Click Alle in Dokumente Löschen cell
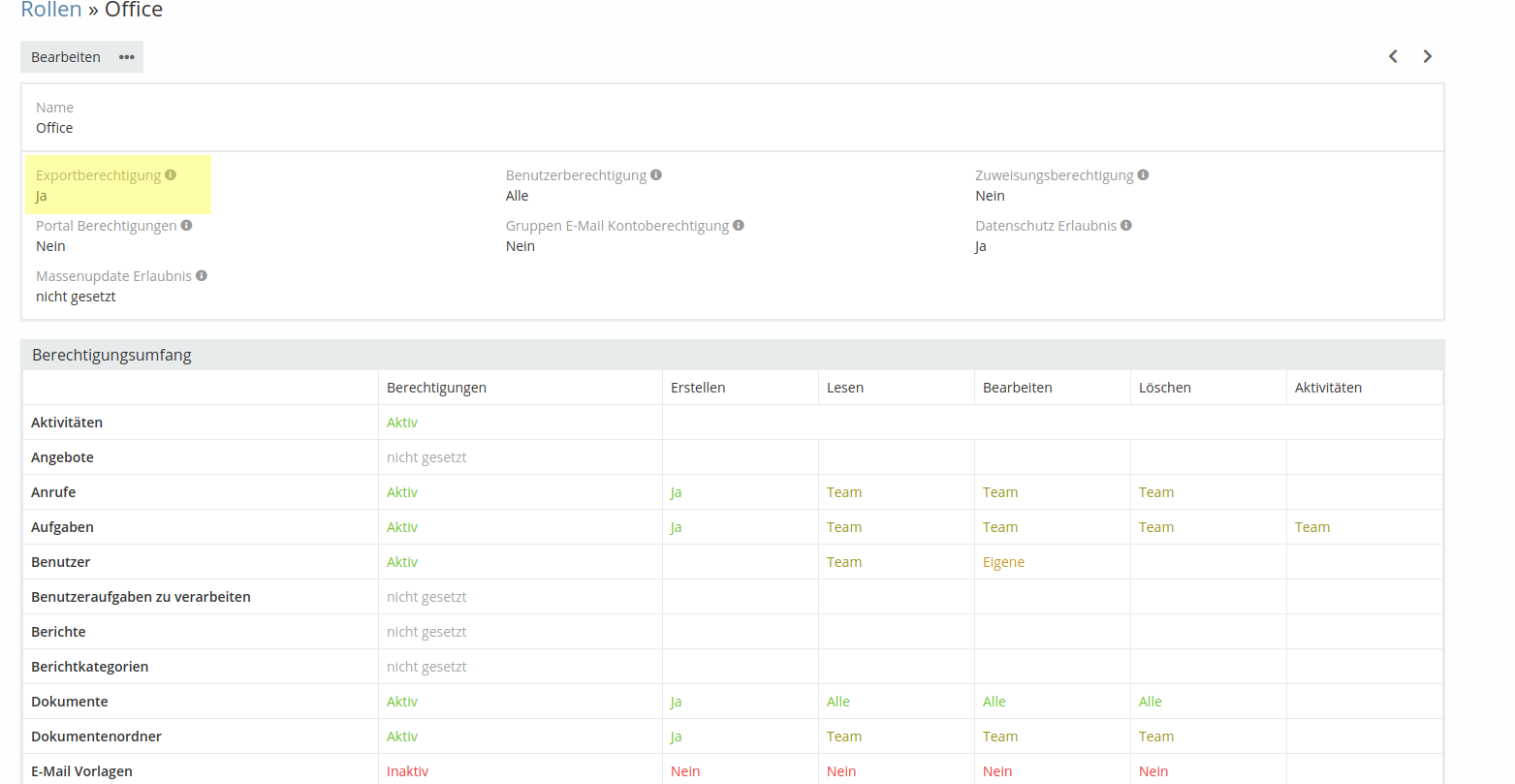The height and width of the screenshot is (784, 1515). [1150, 702]
